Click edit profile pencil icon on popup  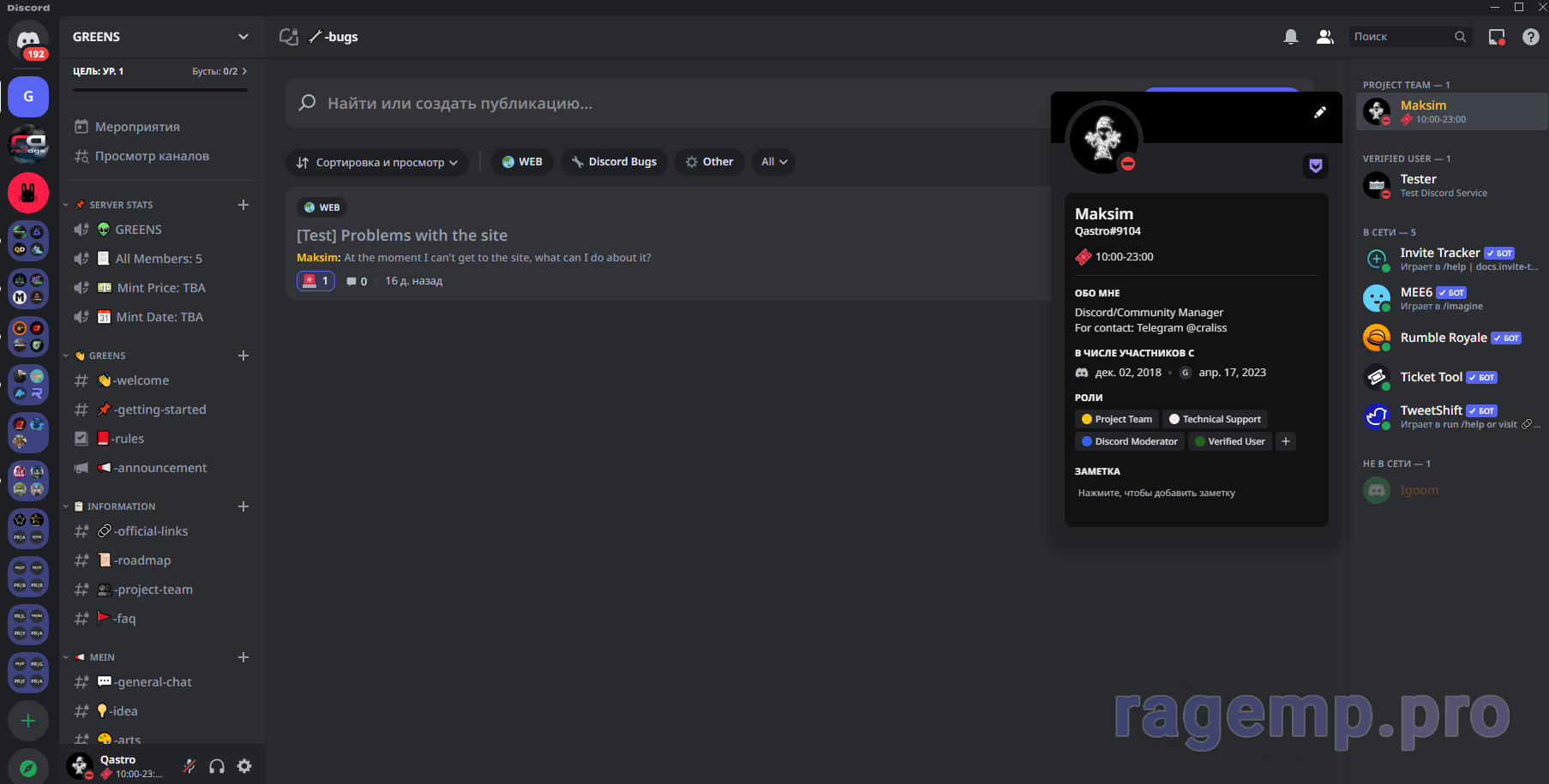click(x=1320, y=112)
